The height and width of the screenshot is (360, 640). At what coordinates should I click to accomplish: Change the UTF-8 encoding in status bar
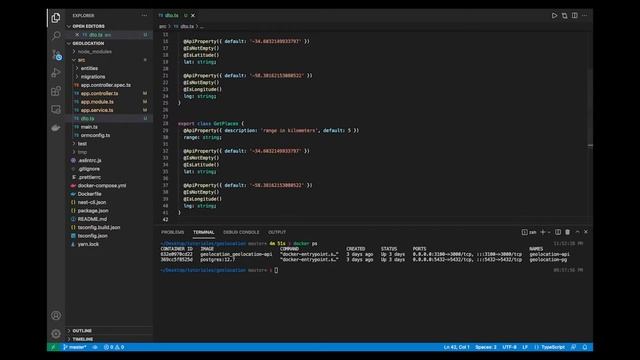tap(509, 347)
